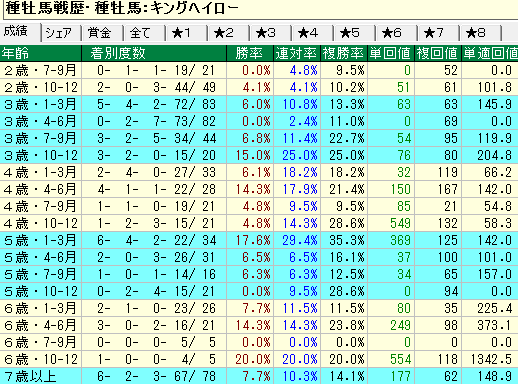
Task: Open the ★6 tab
Action: pos(397,33)
